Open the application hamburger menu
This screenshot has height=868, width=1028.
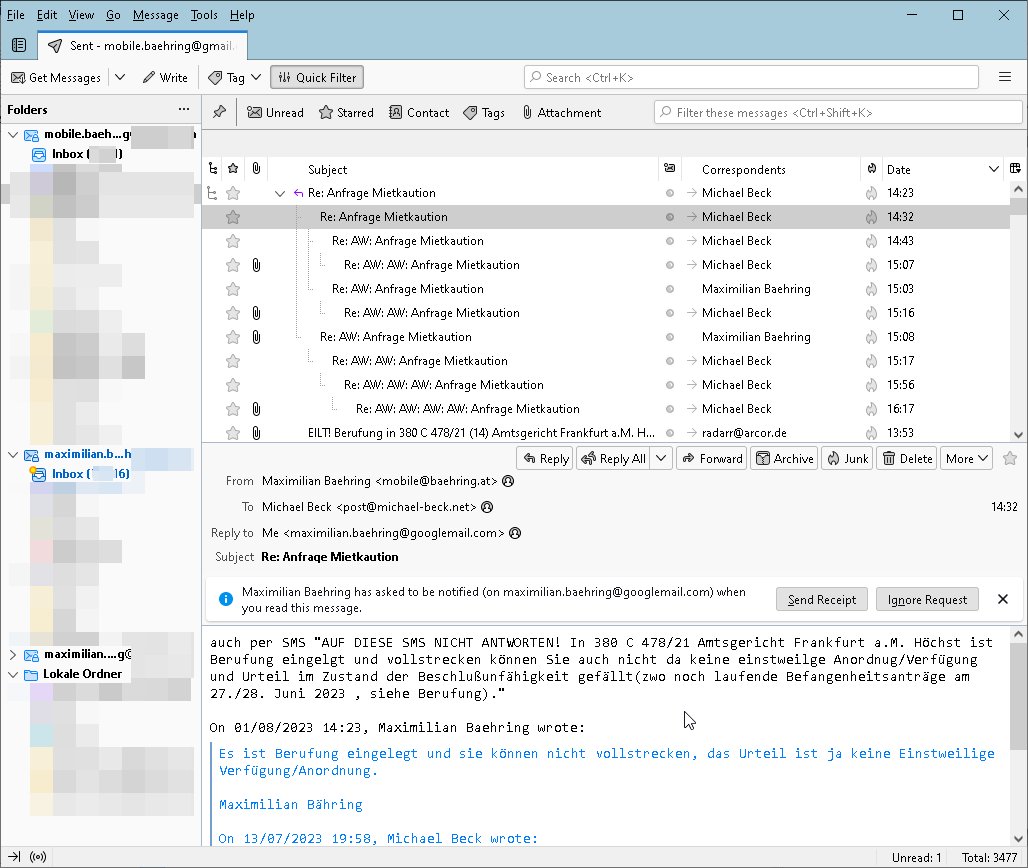(1005, 77)
